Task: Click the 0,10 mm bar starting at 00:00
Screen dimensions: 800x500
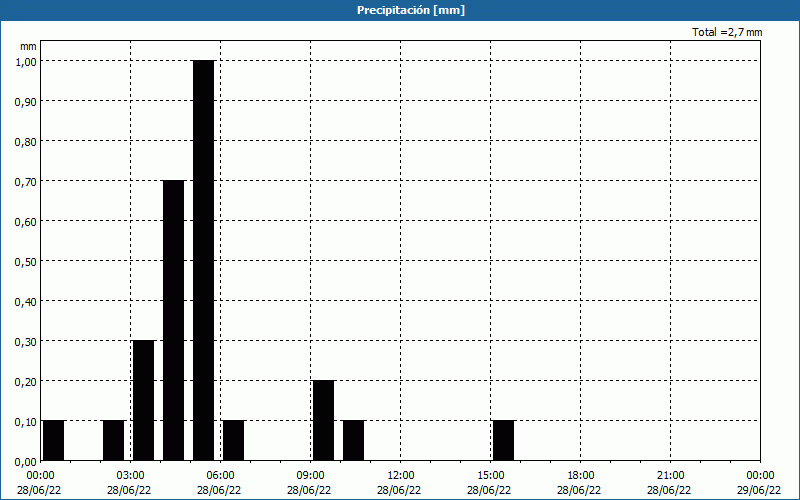Action: pos(53,440)
